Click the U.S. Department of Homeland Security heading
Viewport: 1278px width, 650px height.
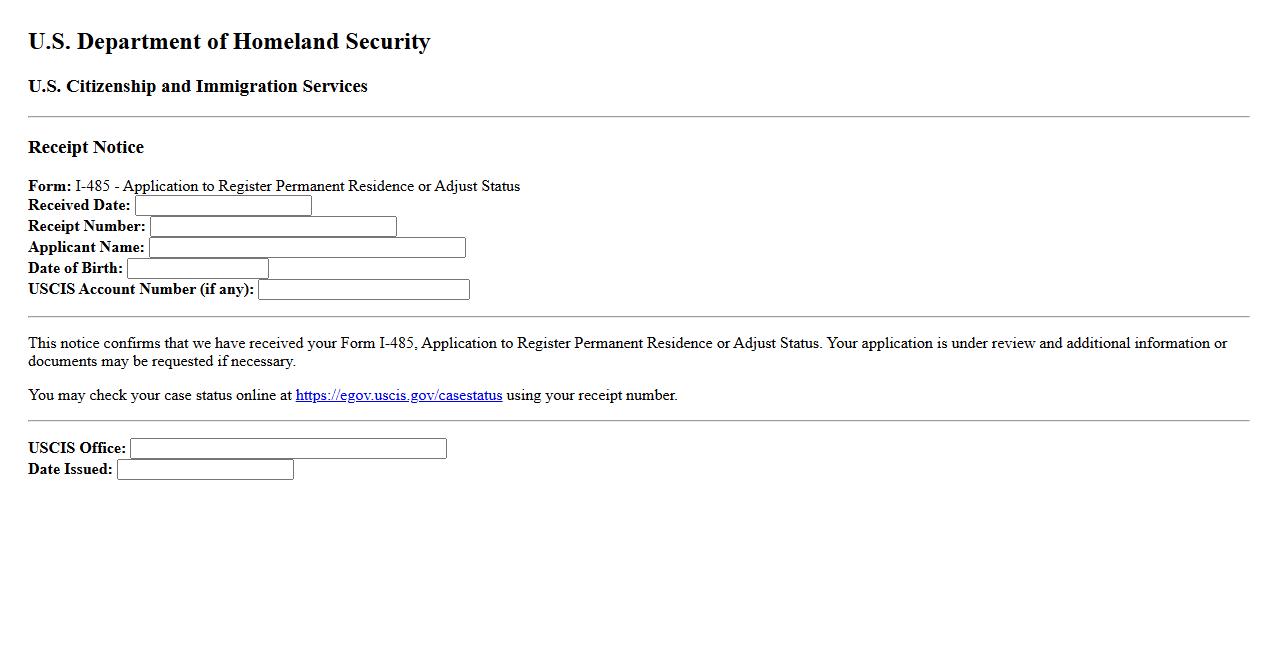229,42
